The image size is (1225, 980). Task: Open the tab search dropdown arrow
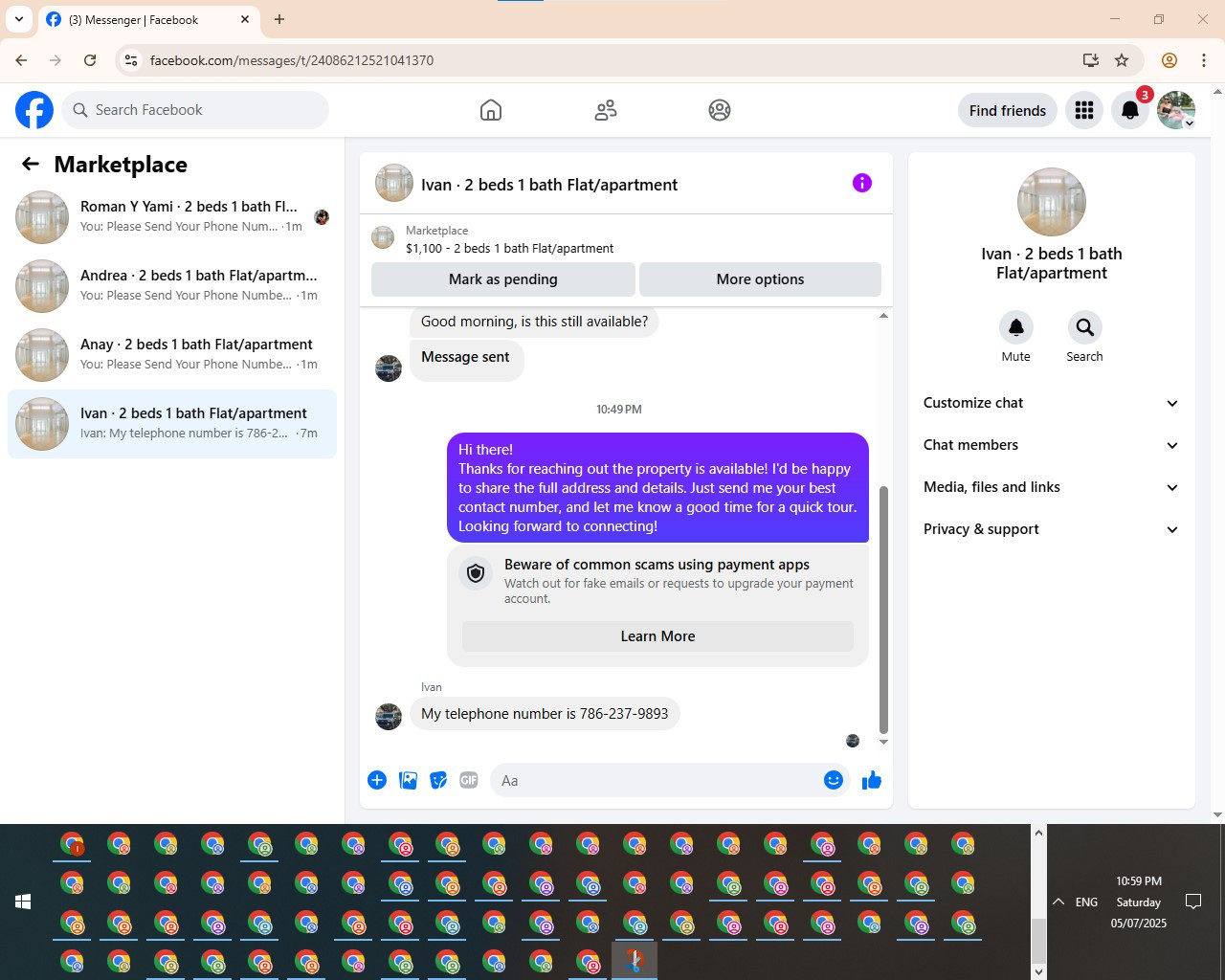(19, 19)
